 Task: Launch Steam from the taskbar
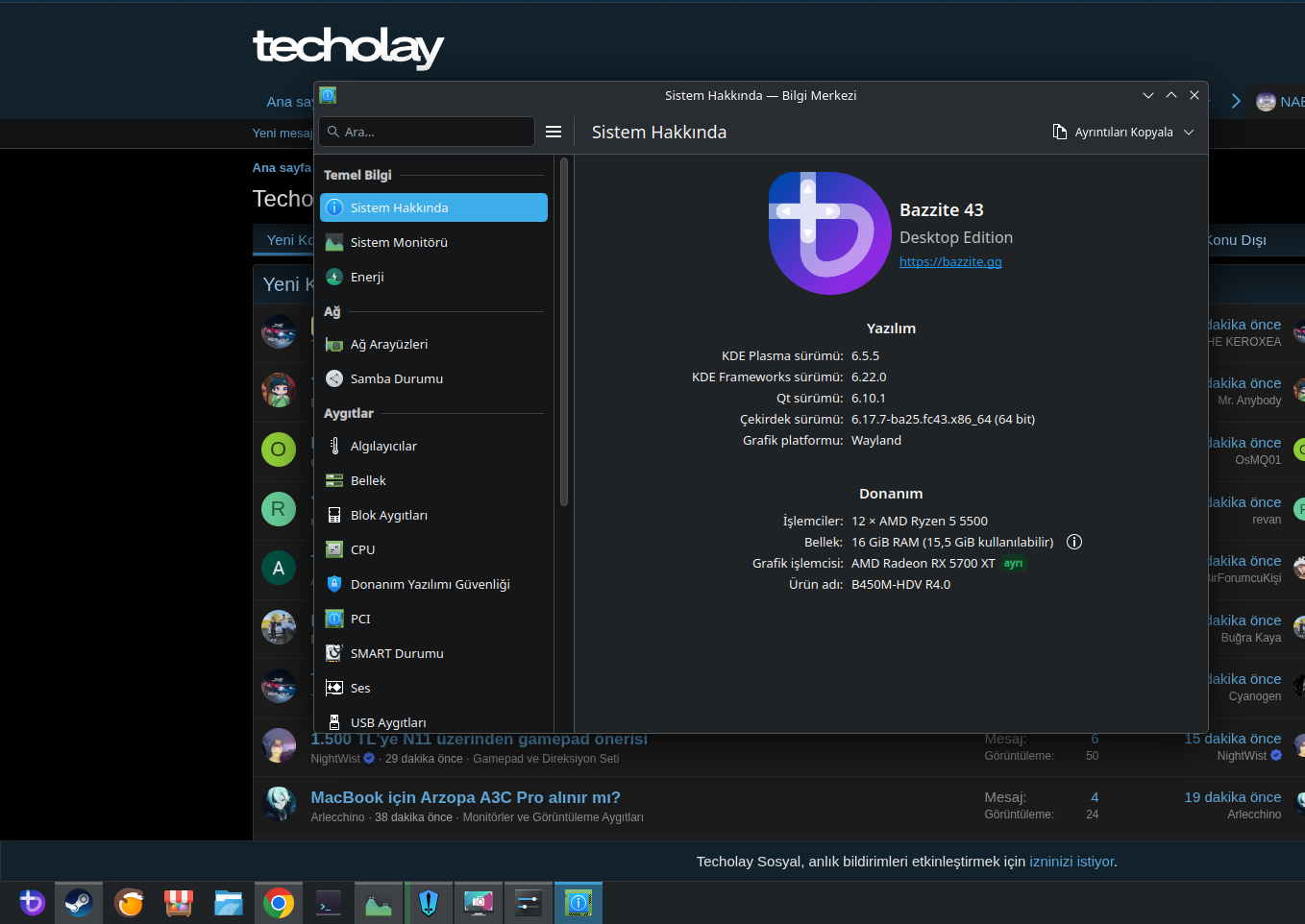(x=79, y=903)
